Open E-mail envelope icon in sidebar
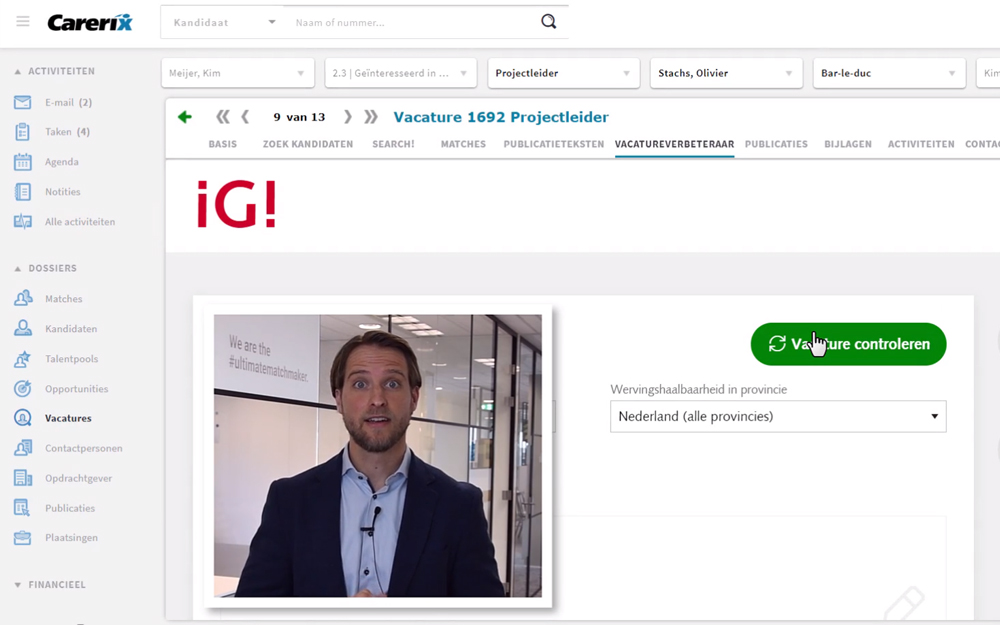The width and height of the screenshot is (1000, 625). click(22, 102)
